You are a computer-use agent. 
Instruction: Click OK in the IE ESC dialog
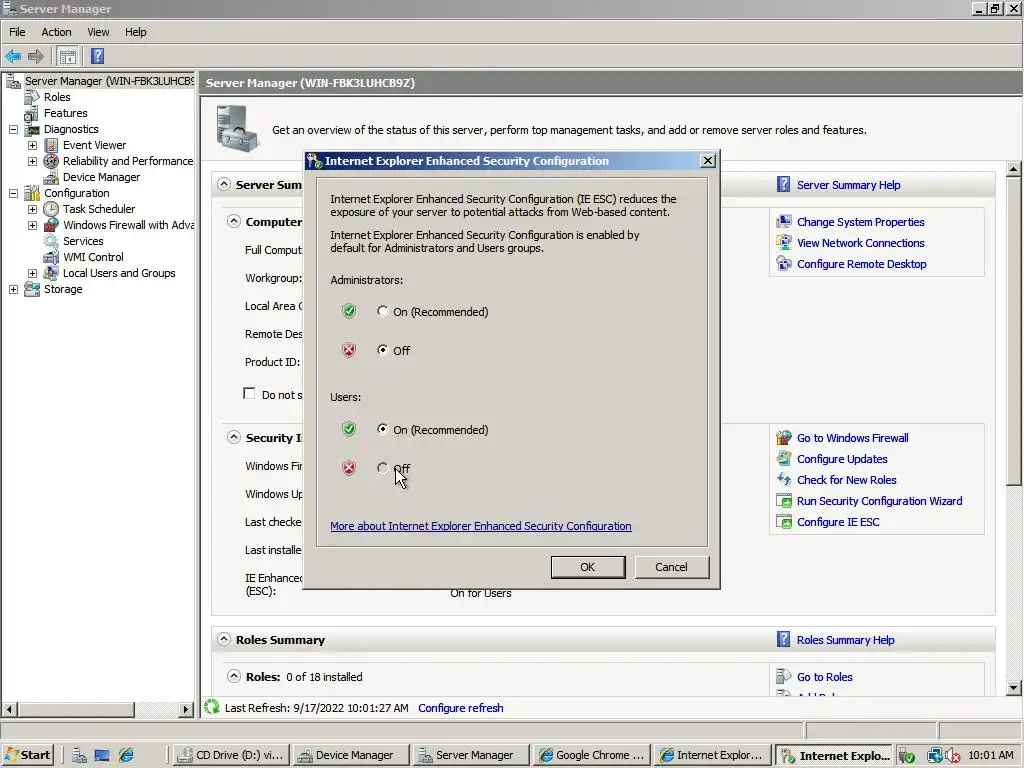[x=588, y=567]
